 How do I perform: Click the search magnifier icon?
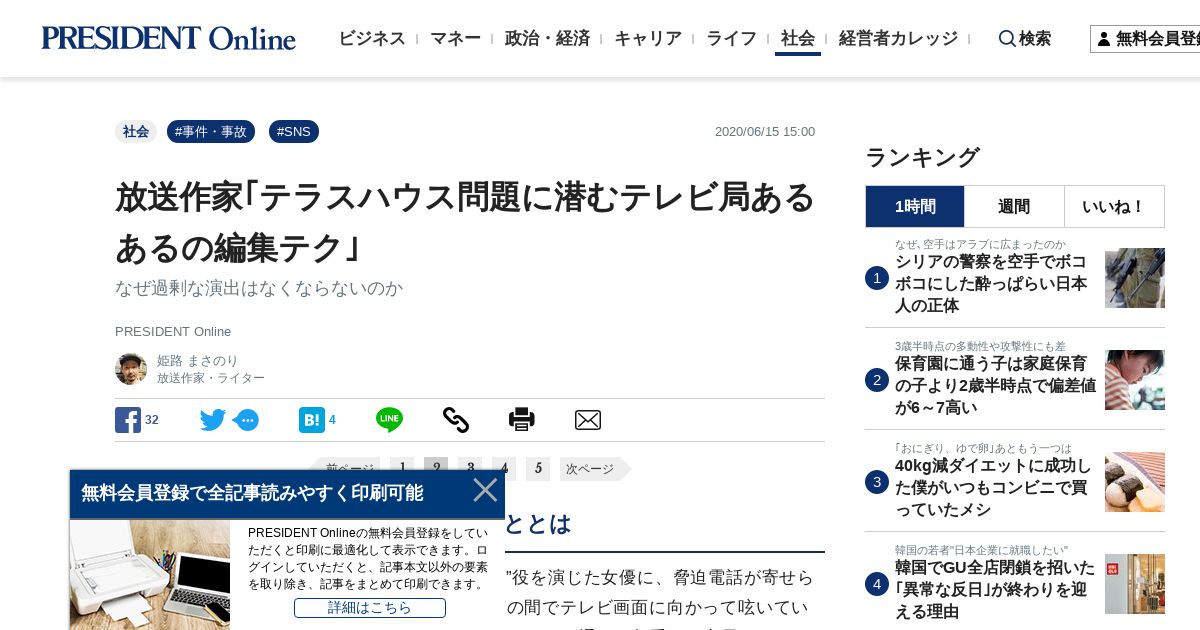pyautogui.click(x=1007, y=38)
